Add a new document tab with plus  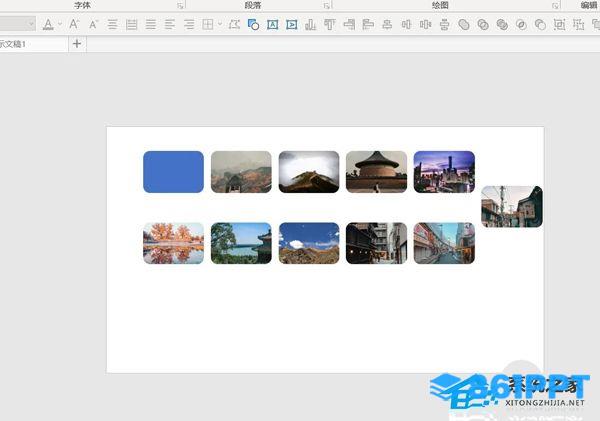[x=77, y=44]
